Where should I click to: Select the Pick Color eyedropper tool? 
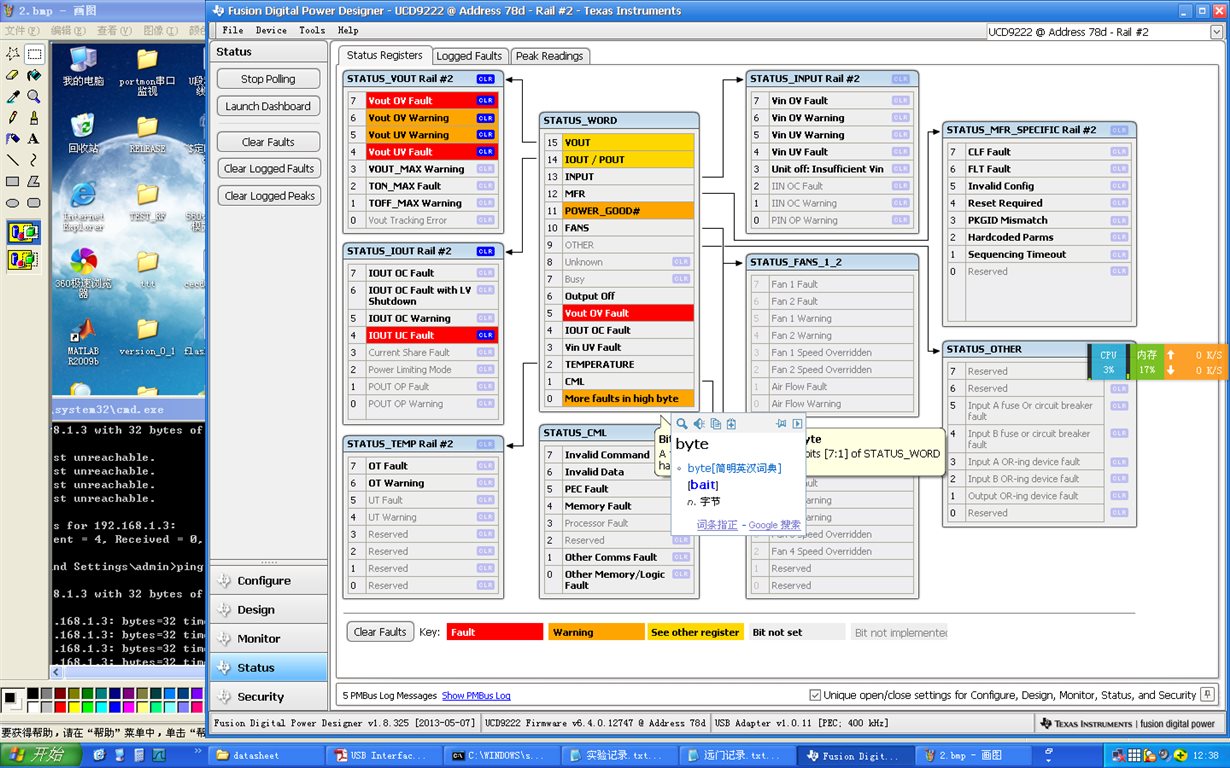coord(13,97)
